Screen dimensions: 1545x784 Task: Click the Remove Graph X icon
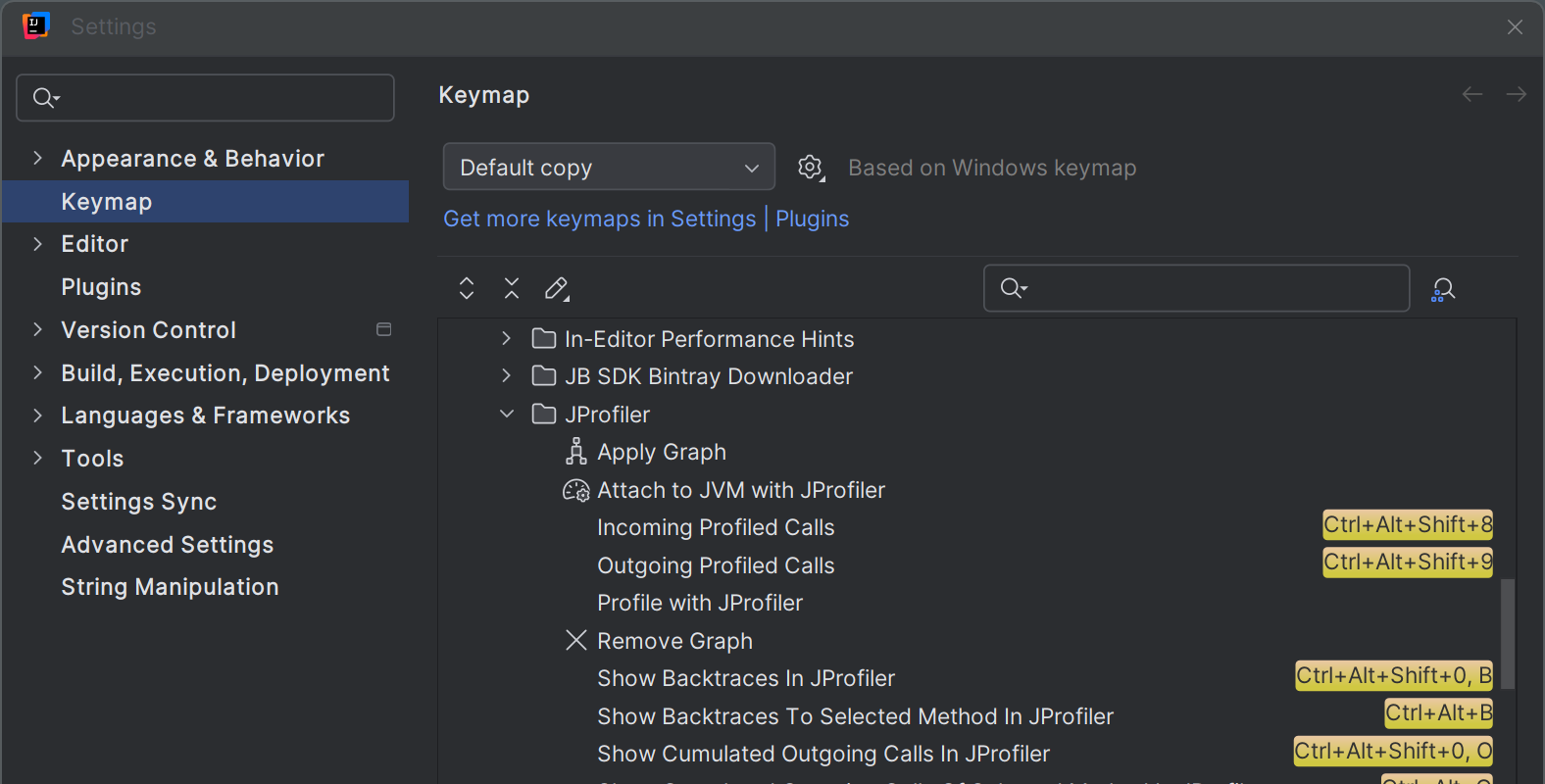[x=576, y=641]
